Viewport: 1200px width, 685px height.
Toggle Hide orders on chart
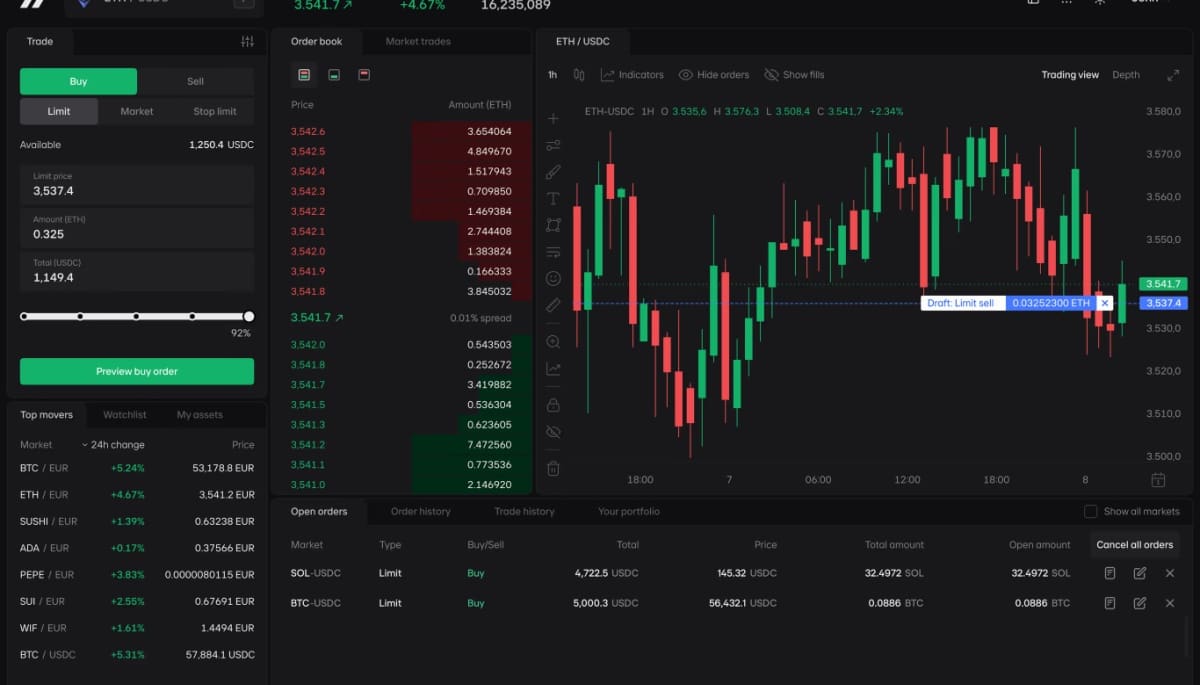click(714, 75)
